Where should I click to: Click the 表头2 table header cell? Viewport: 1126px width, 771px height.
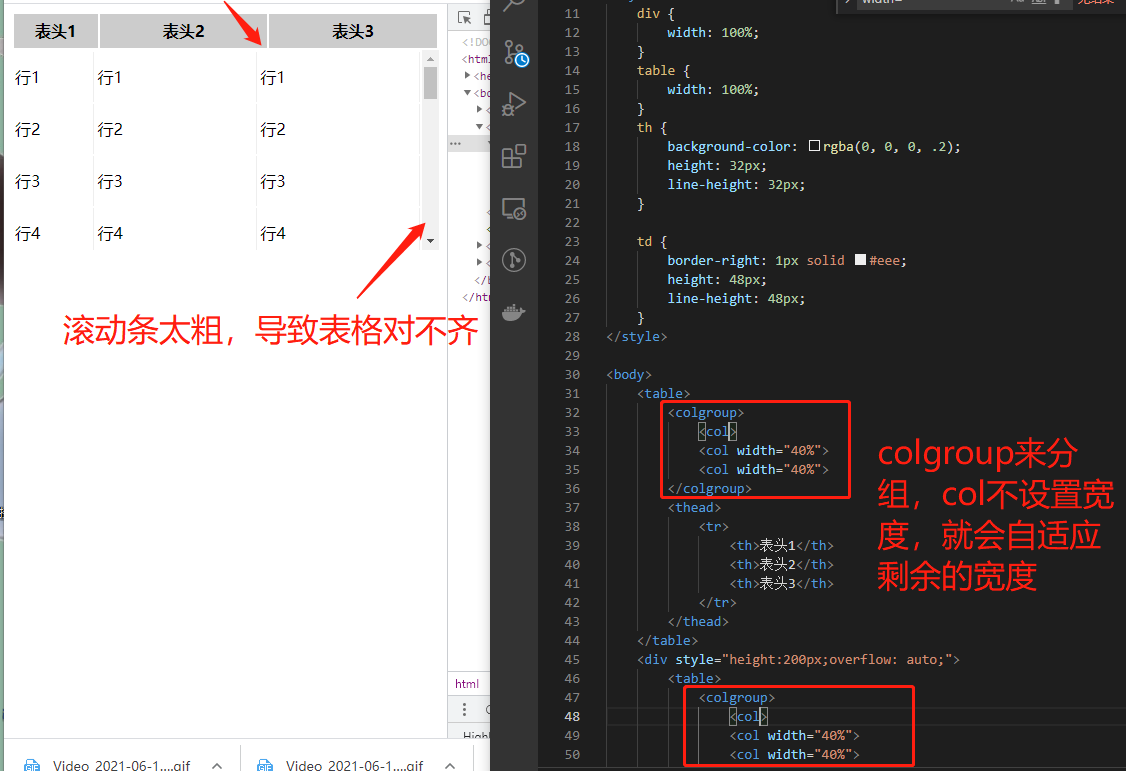point(182,31)
